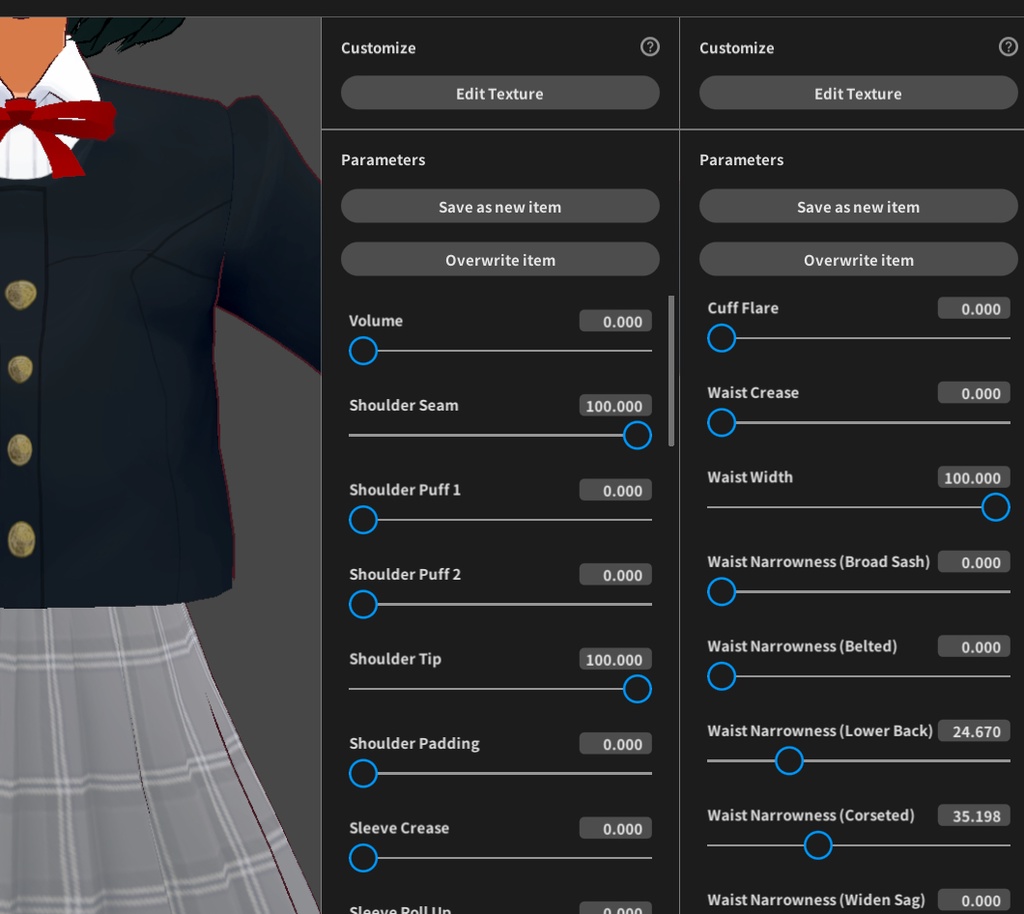
Task: Click the Cuff Flare slider handle
Action: [x=721, y=338]
